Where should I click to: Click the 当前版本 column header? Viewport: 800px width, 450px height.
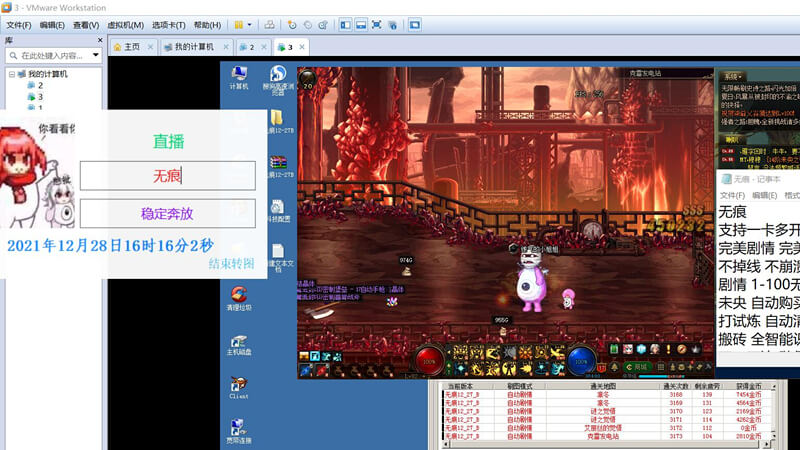coord(460,386)
